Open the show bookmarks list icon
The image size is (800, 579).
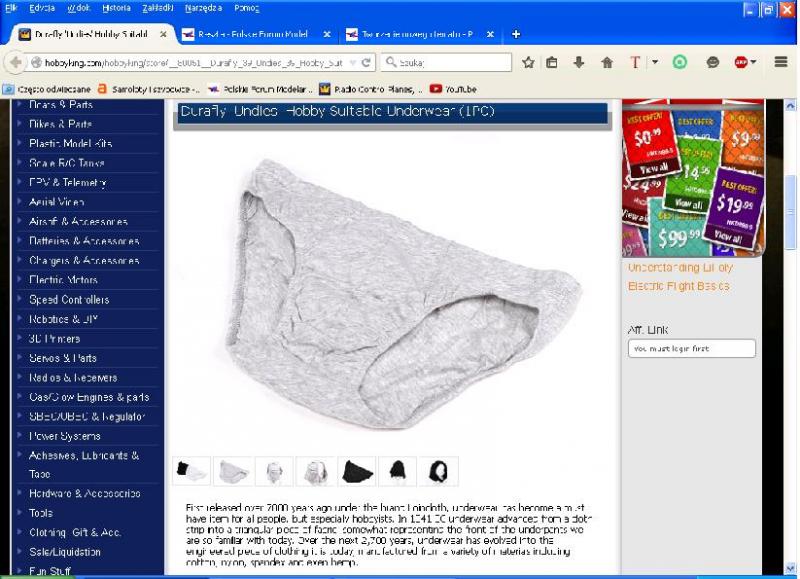[x=552, y=62]
